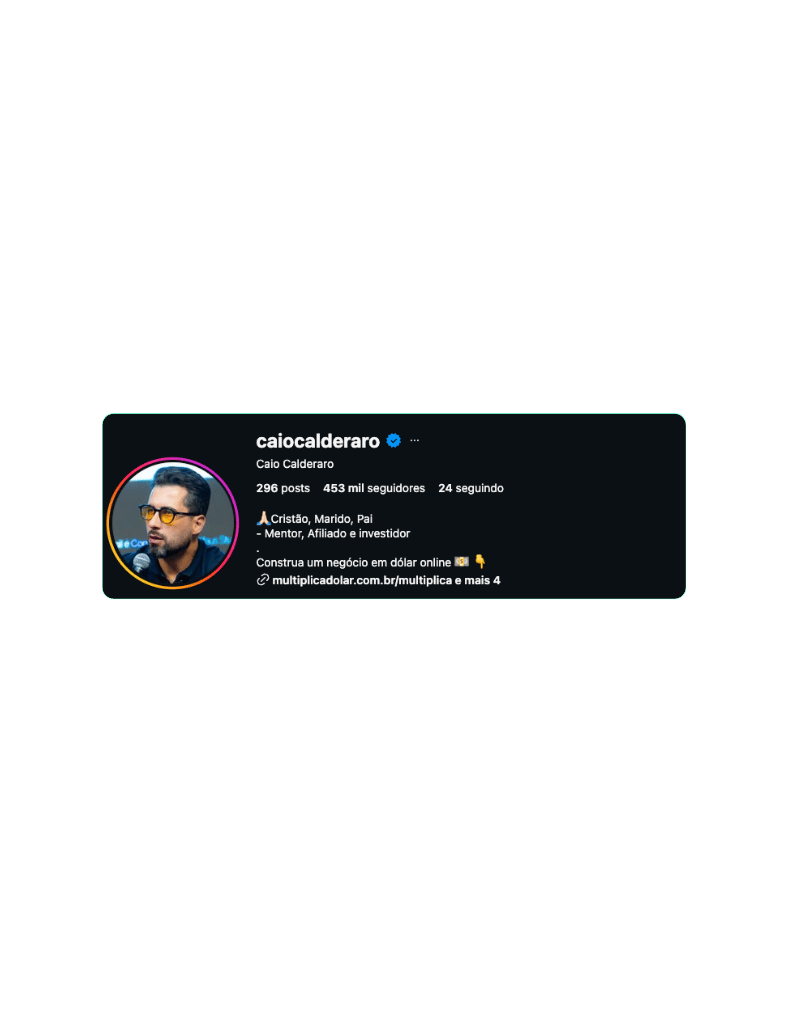This screenshot has width=810, height=1013.
Task: Click the "Cristão, Marido, Pai" bio line
Action: point(321,519)
